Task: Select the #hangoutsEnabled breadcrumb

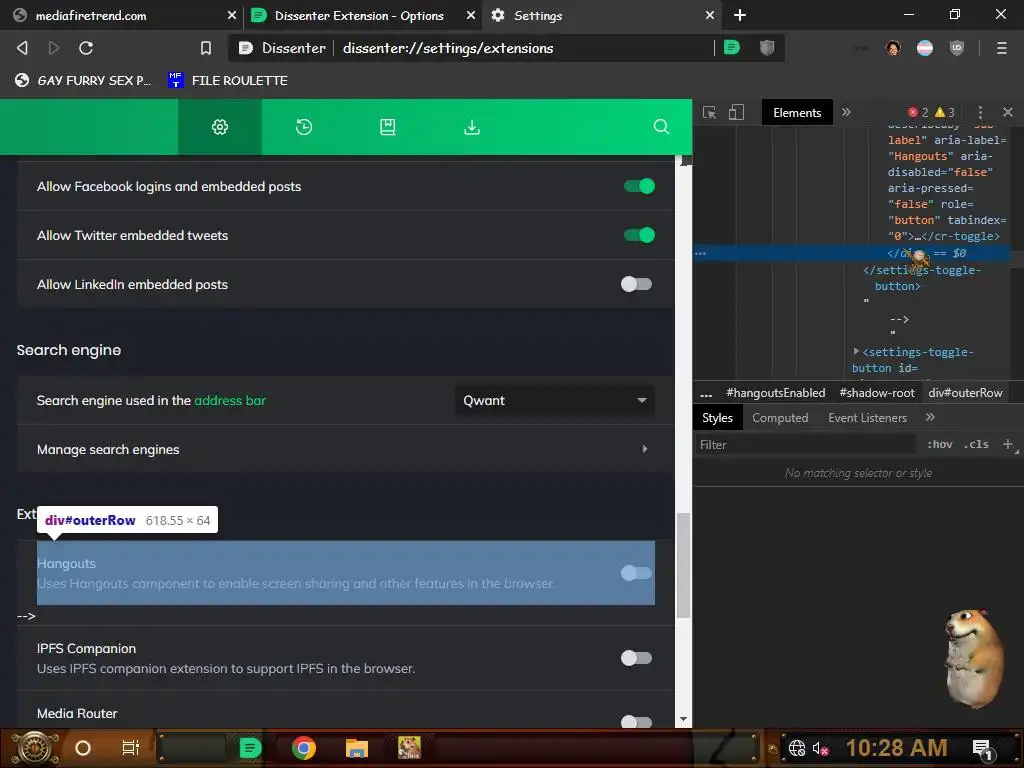Action: point(775,393)
